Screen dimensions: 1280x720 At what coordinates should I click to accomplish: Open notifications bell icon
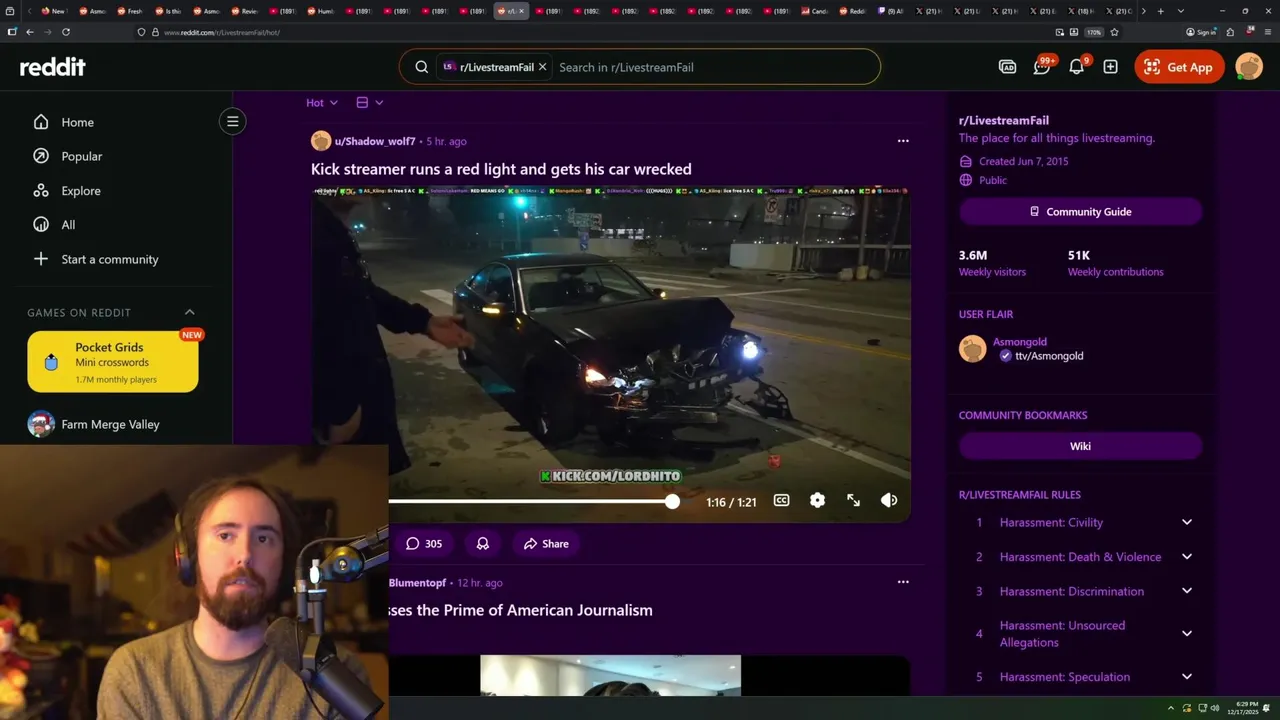coord(1077,67)
